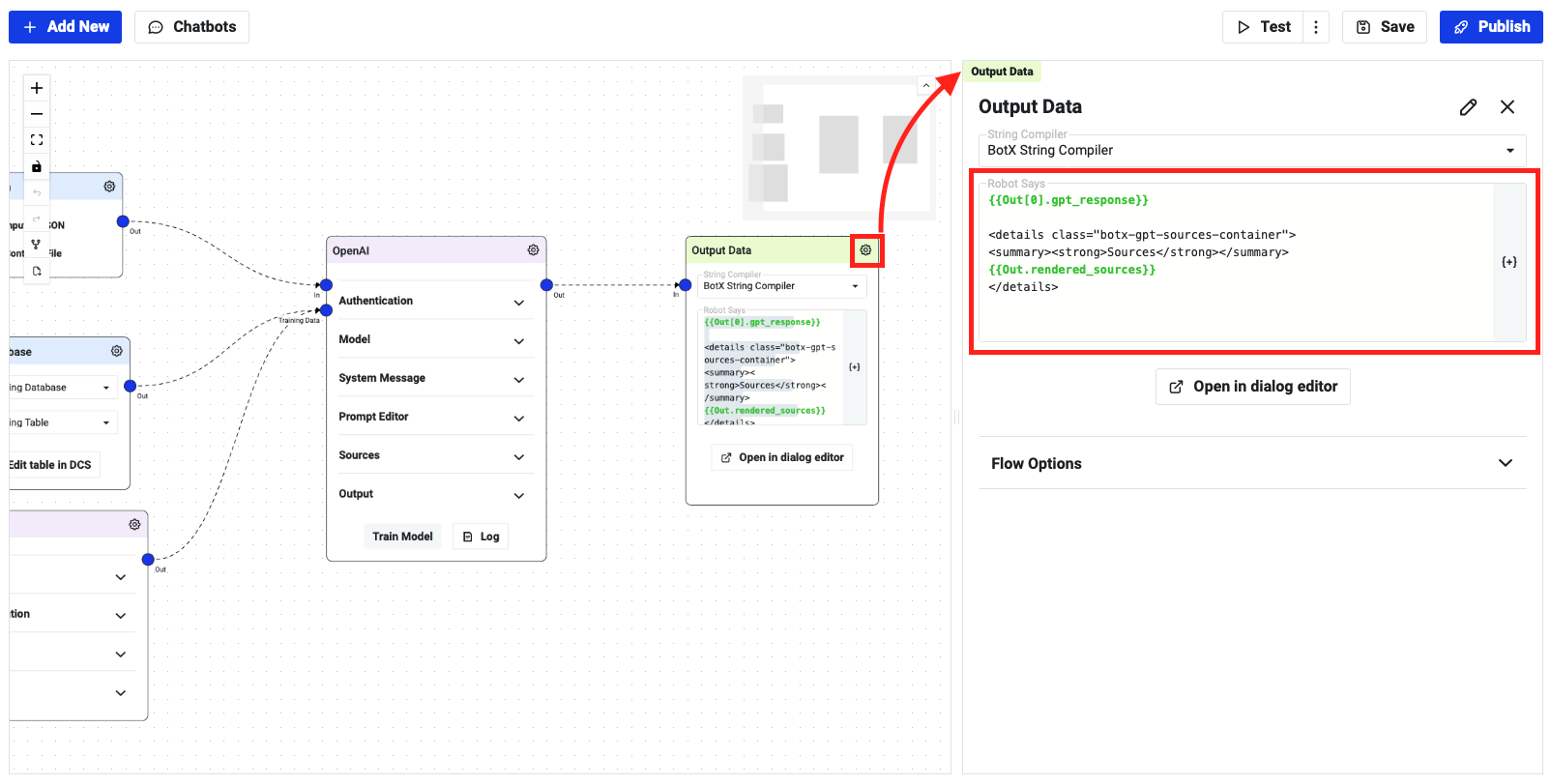Fit the flow view to screen
Screen dimensions: 1551x784
tap(37, 140)
